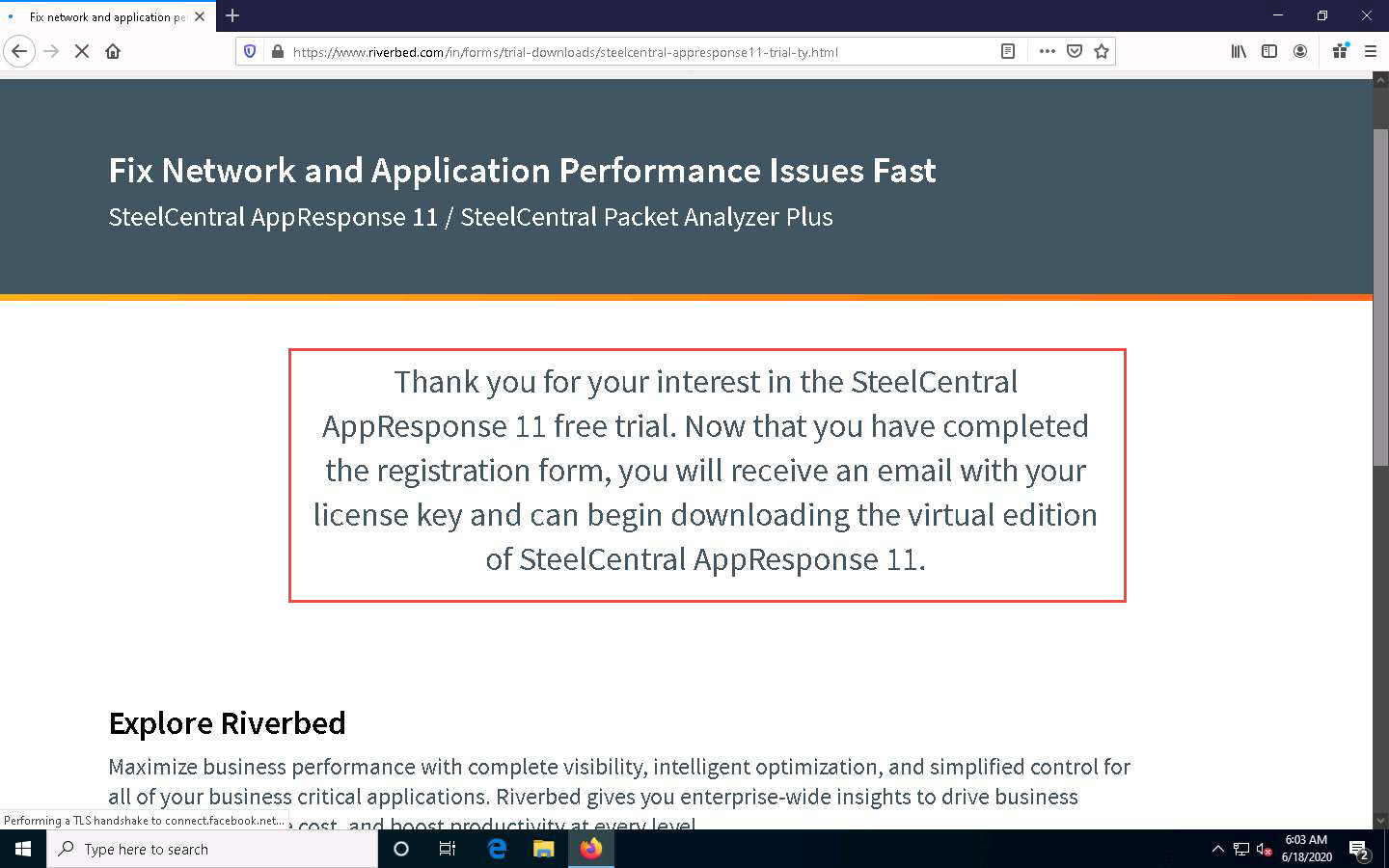The width and height of the screenshot is (1389, 868).
Task: Open the Firefox hamburger menu
Action: 1370,52
